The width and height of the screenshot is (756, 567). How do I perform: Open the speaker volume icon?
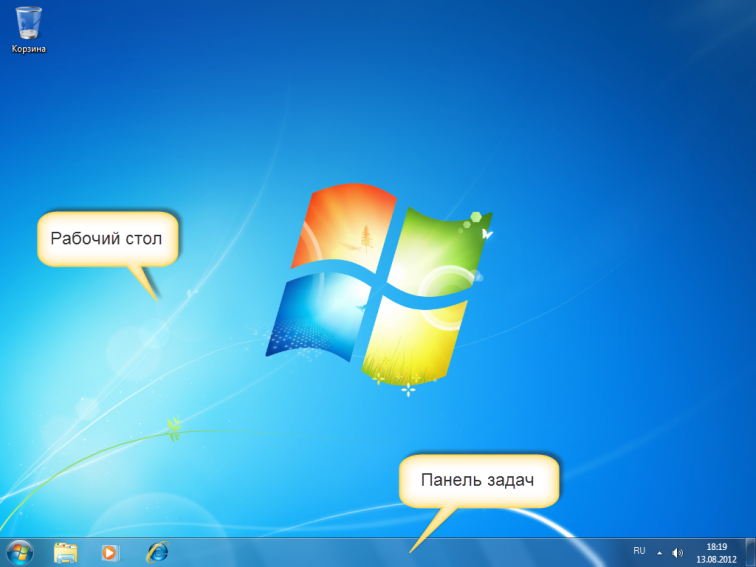coord(677,553)
